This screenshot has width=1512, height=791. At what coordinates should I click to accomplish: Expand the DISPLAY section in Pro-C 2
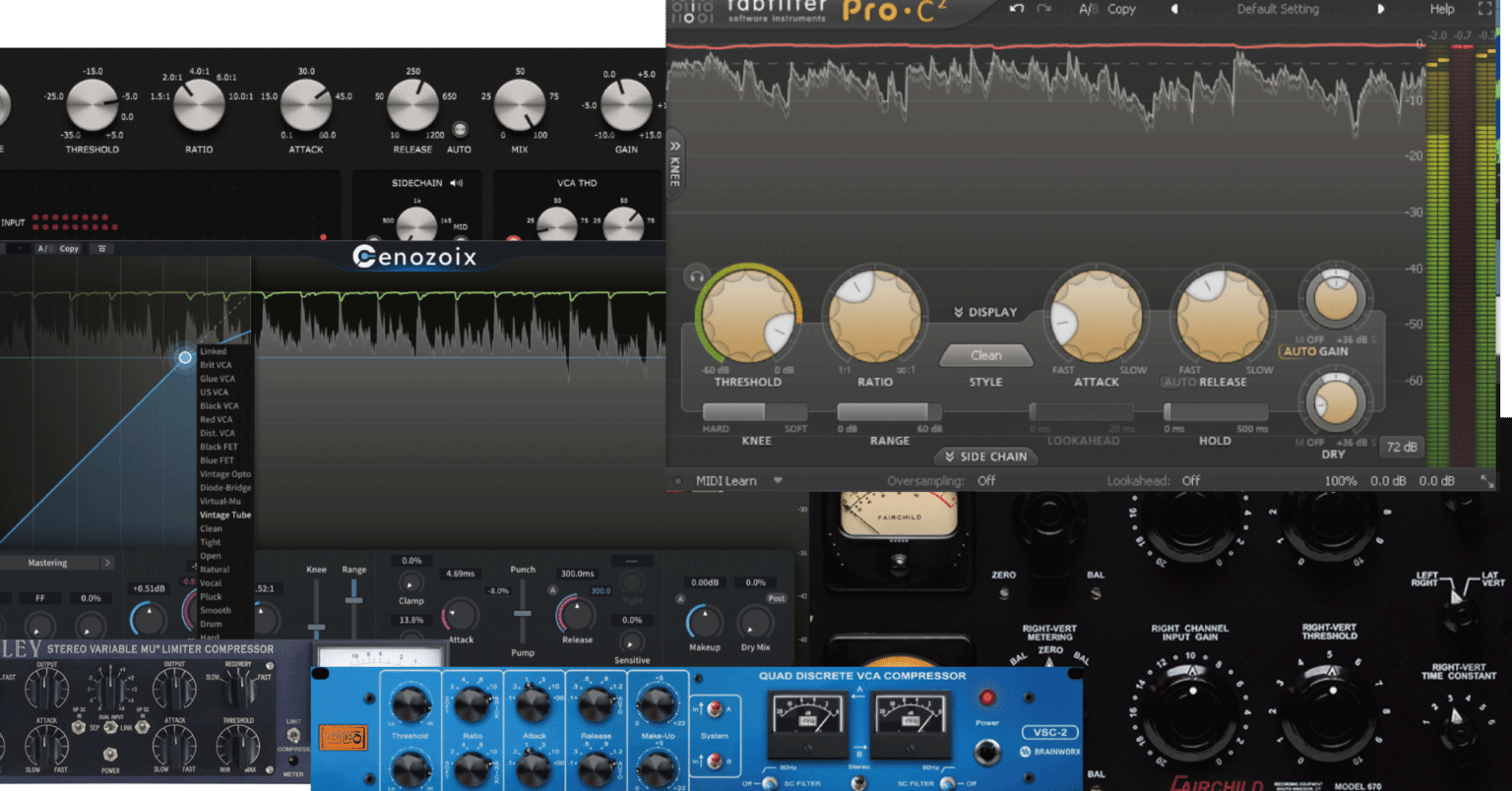(985, 312)
